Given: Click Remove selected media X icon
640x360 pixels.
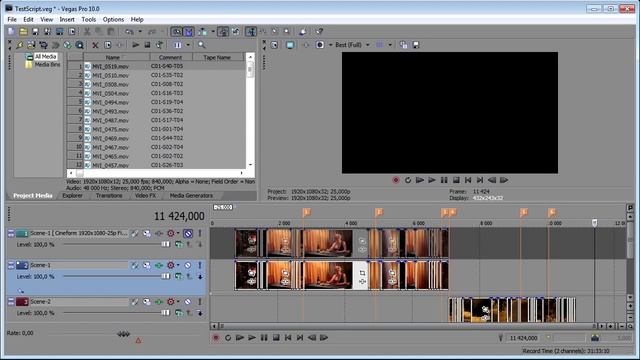Looking at the screenshot, I should click(x=95, y=45).
